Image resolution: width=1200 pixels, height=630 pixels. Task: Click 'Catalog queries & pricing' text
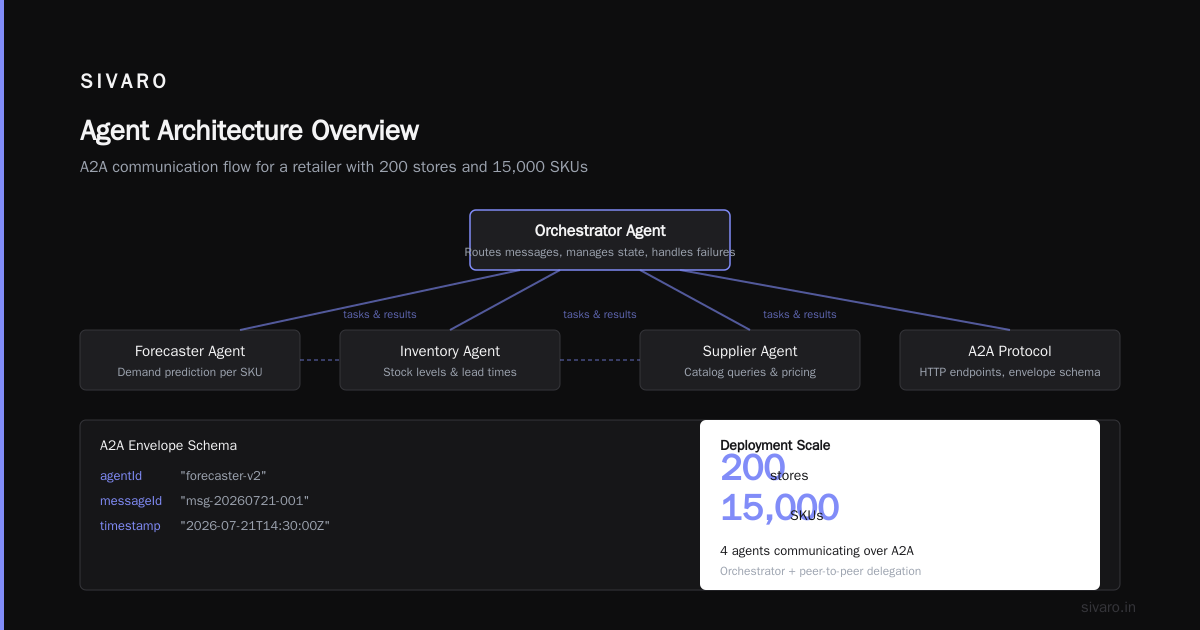(750, 372)
